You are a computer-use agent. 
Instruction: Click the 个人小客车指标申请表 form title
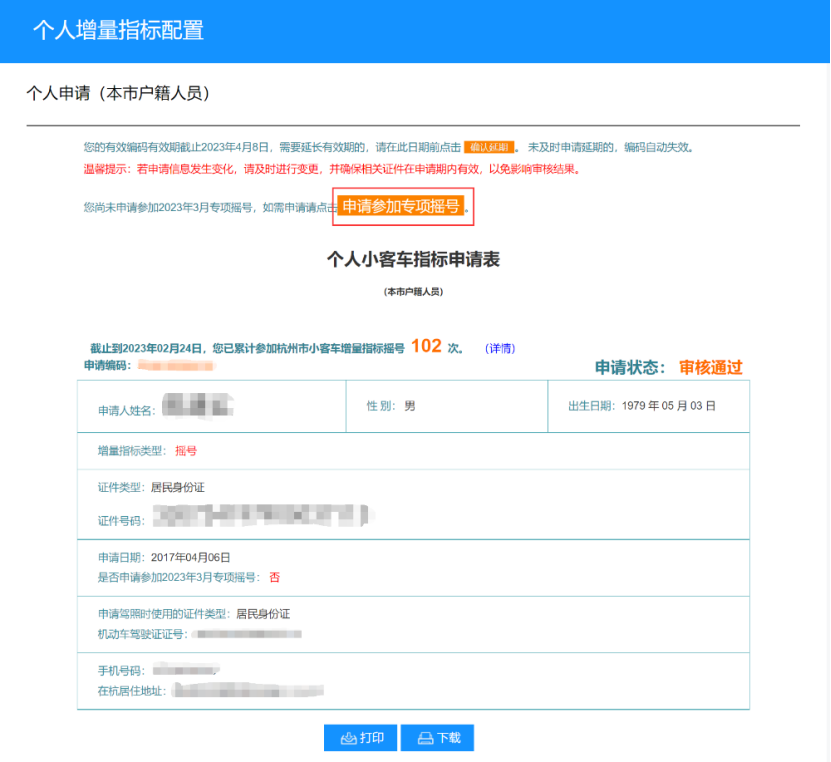click(413, 259)
